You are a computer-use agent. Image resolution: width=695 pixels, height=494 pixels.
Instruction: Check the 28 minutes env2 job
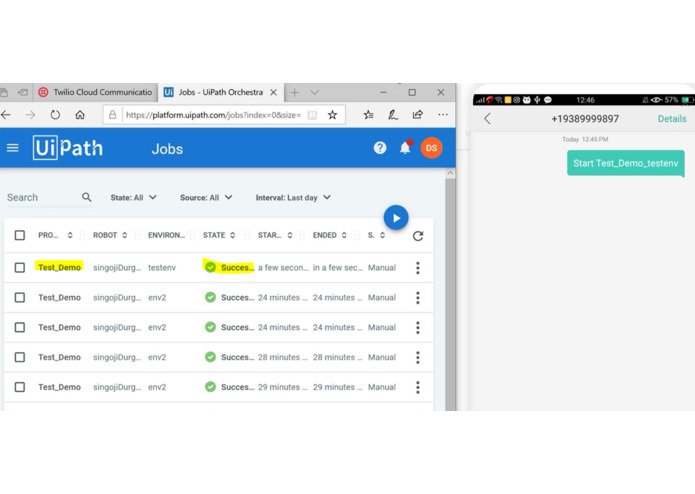(20, 357)
